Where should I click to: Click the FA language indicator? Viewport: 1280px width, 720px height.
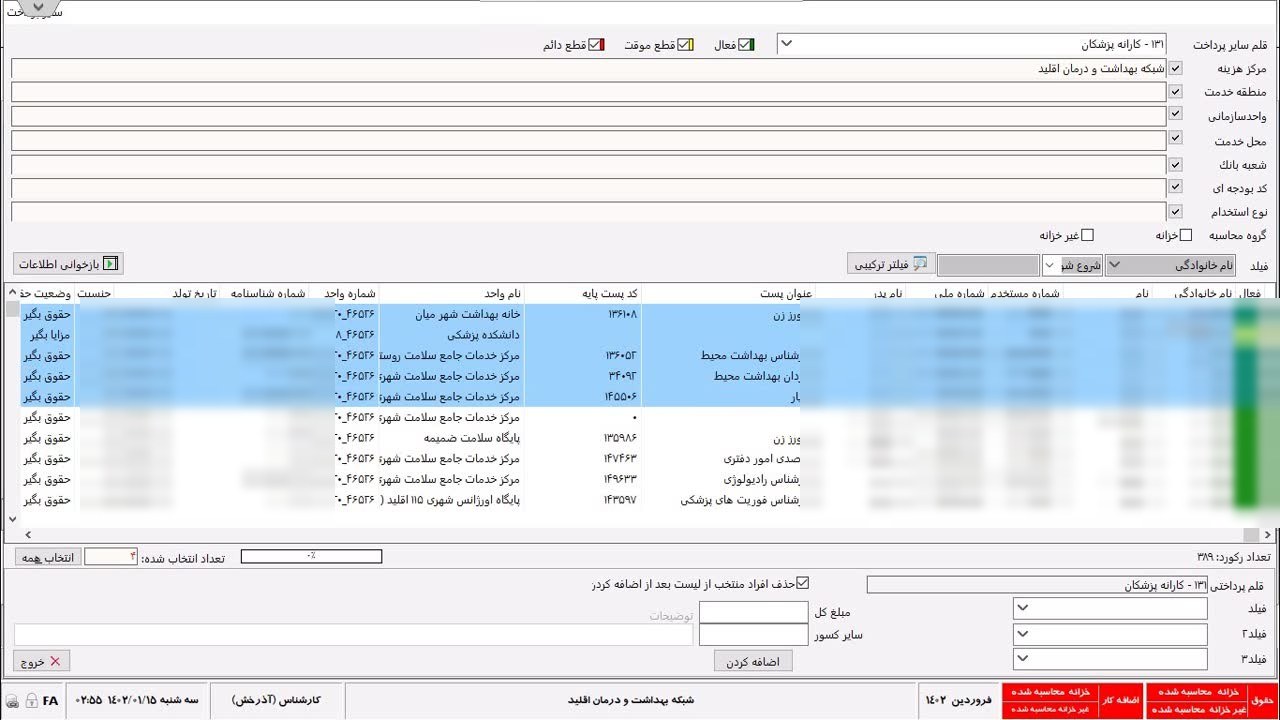[x=50, y=701]
